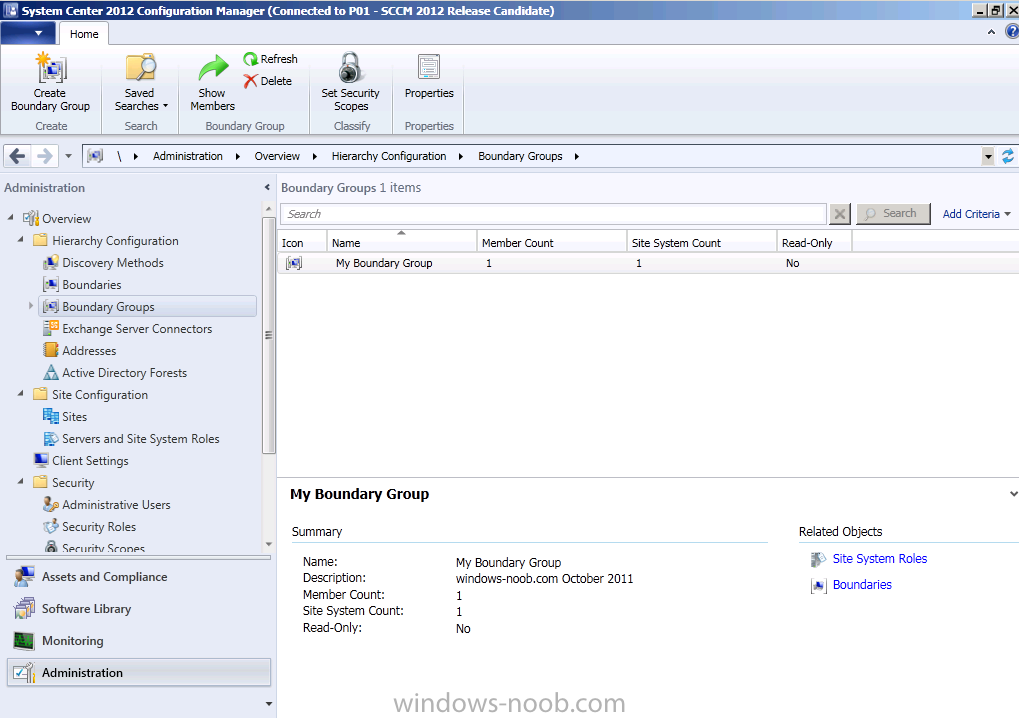Open the application menu dropdown in the ribbon
This screenshot has width=1019, height=718.
(x=28, y=33)
